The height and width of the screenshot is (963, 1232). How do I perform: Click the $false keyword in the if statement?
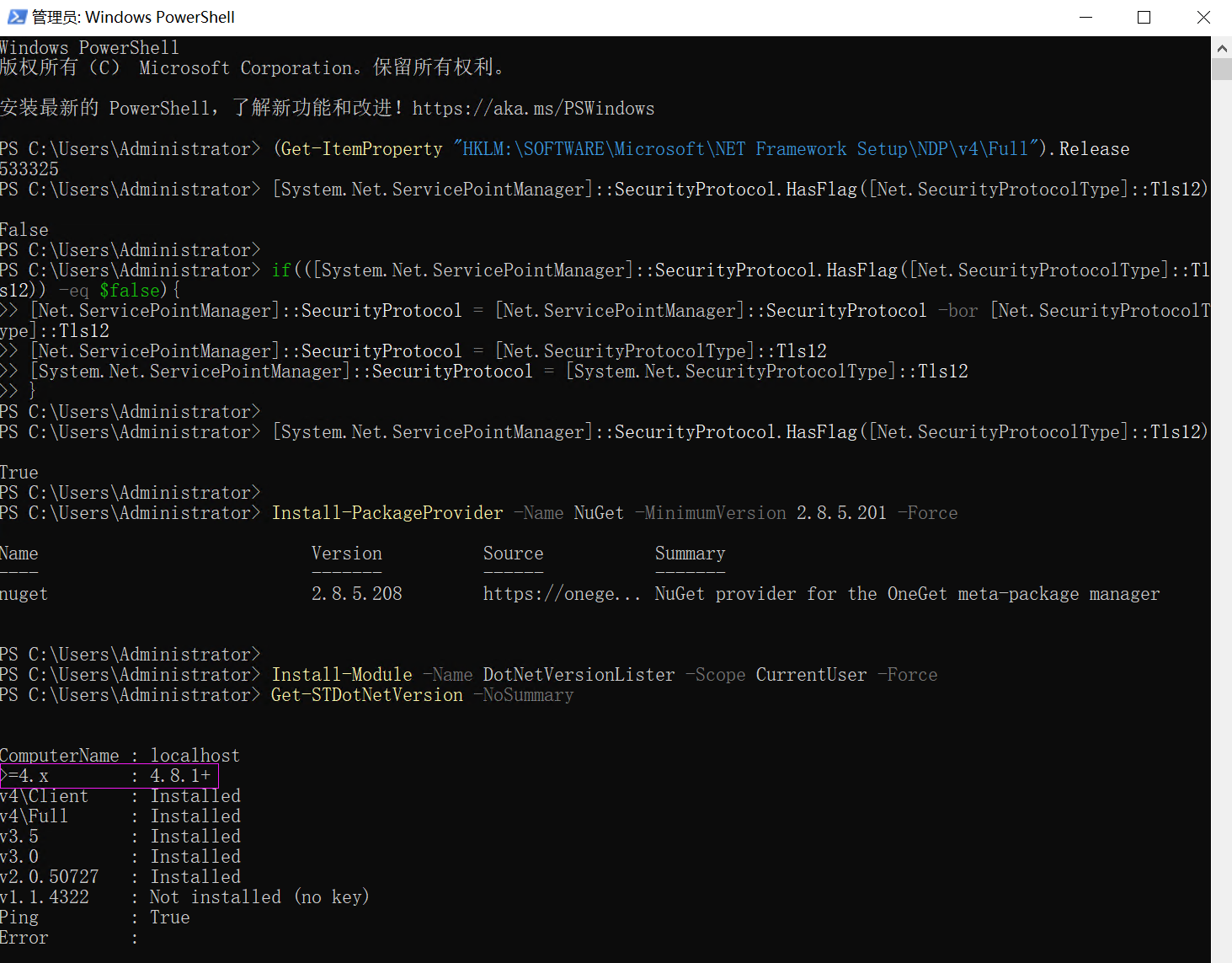129,290
